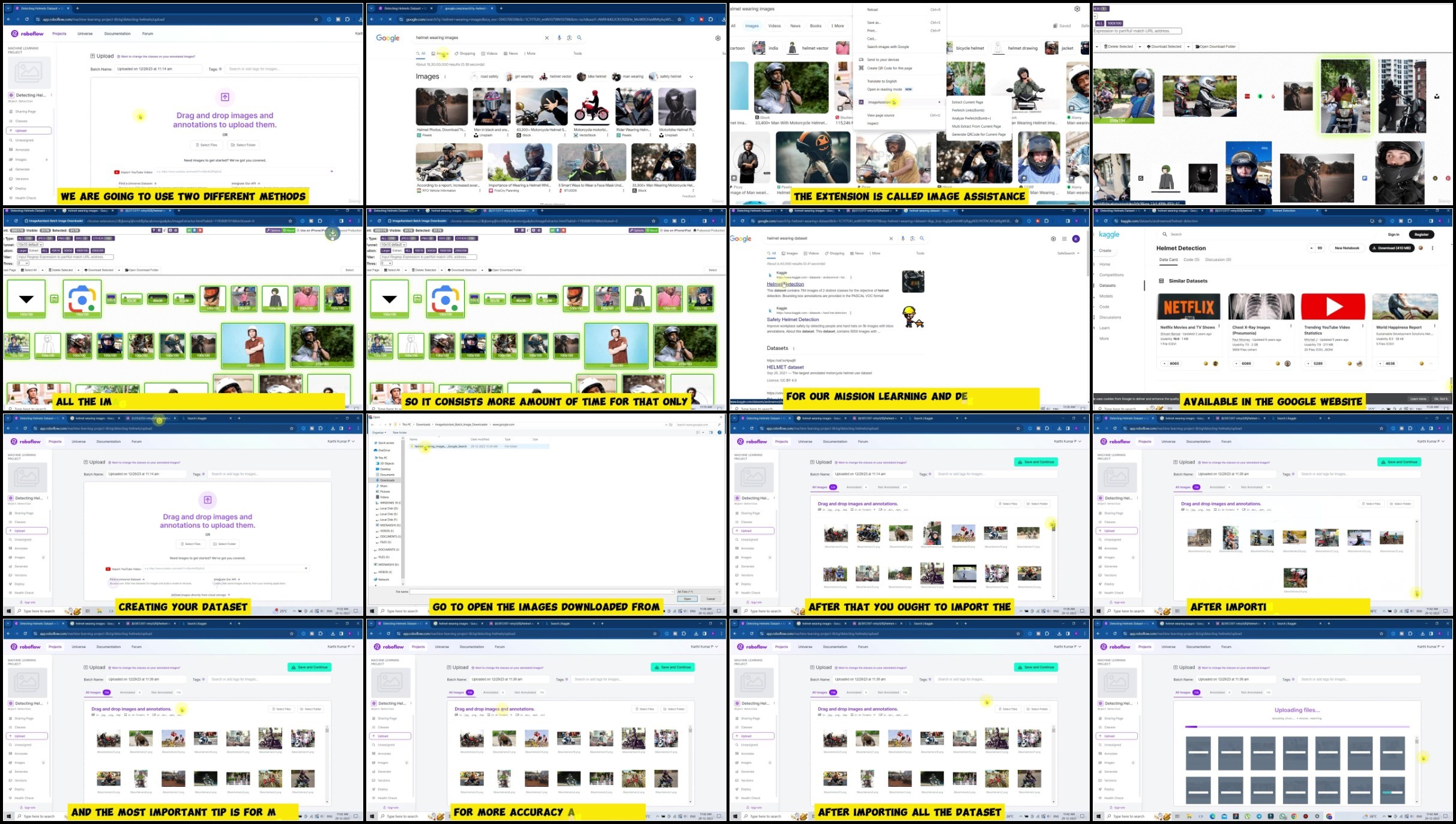Click the preview pane icon in Open dialog
The image size is (1456, 824).
(710, 432)
